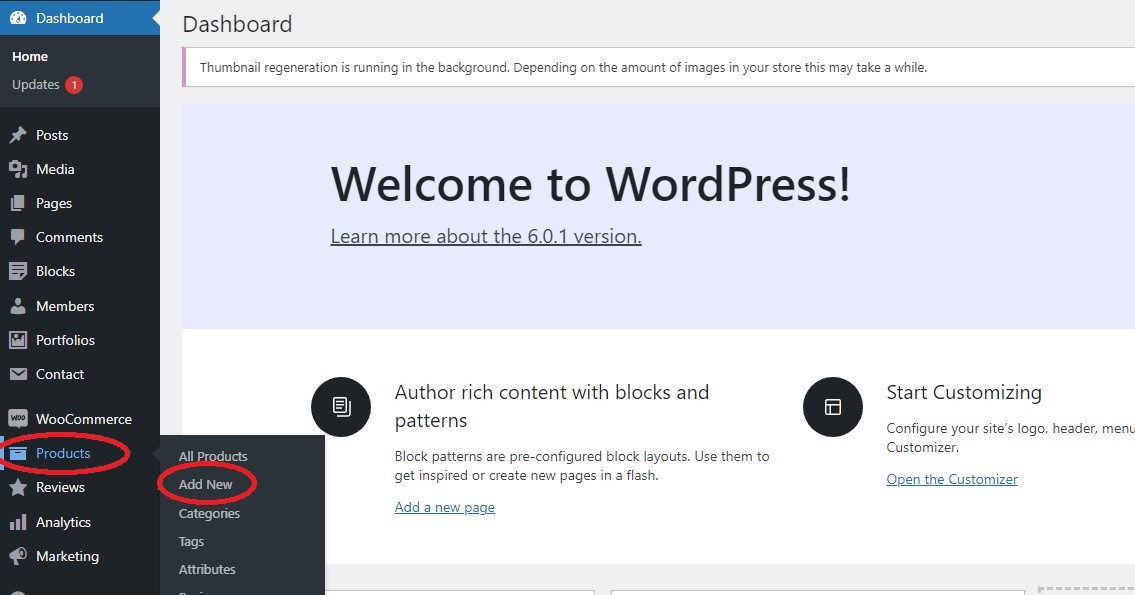Click the Portfolios icon in sidebar
This screenshot has width=1135, height=595.
[x=18, y=340]
